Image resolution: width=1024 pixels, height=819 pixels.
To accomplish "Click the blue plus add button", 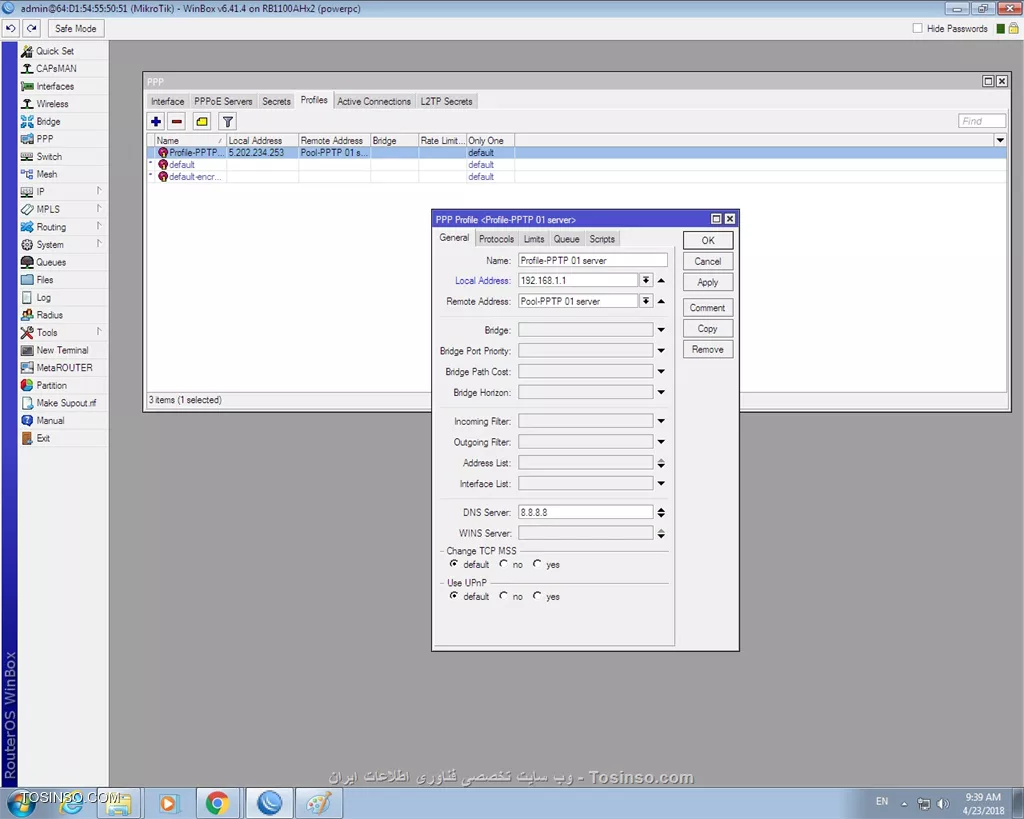I will coord(156,121).
